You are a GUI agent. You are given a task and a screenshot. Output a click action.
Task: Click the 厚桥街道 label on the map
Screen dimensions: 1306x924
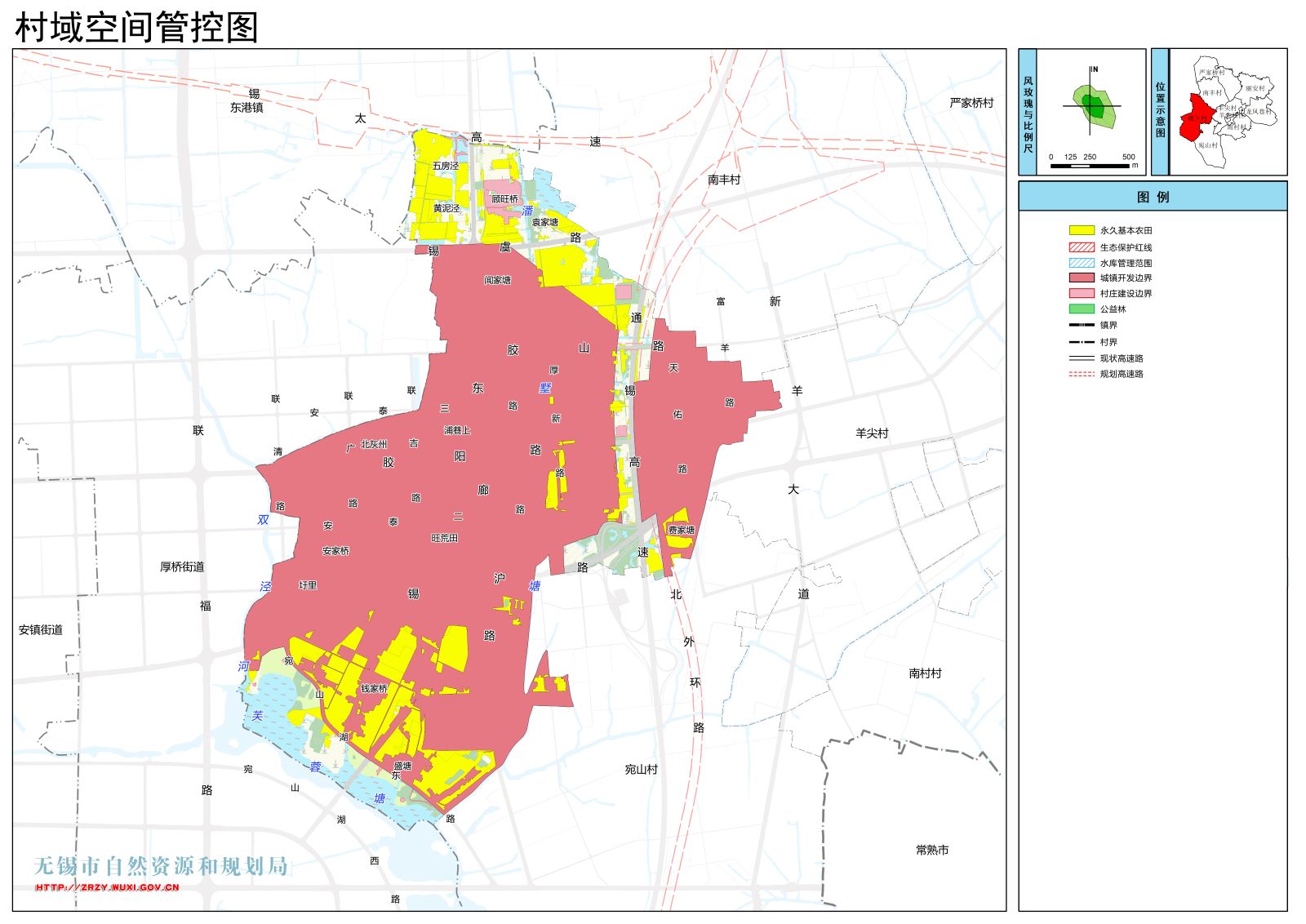pyautogui.click(x=182, y=566)
